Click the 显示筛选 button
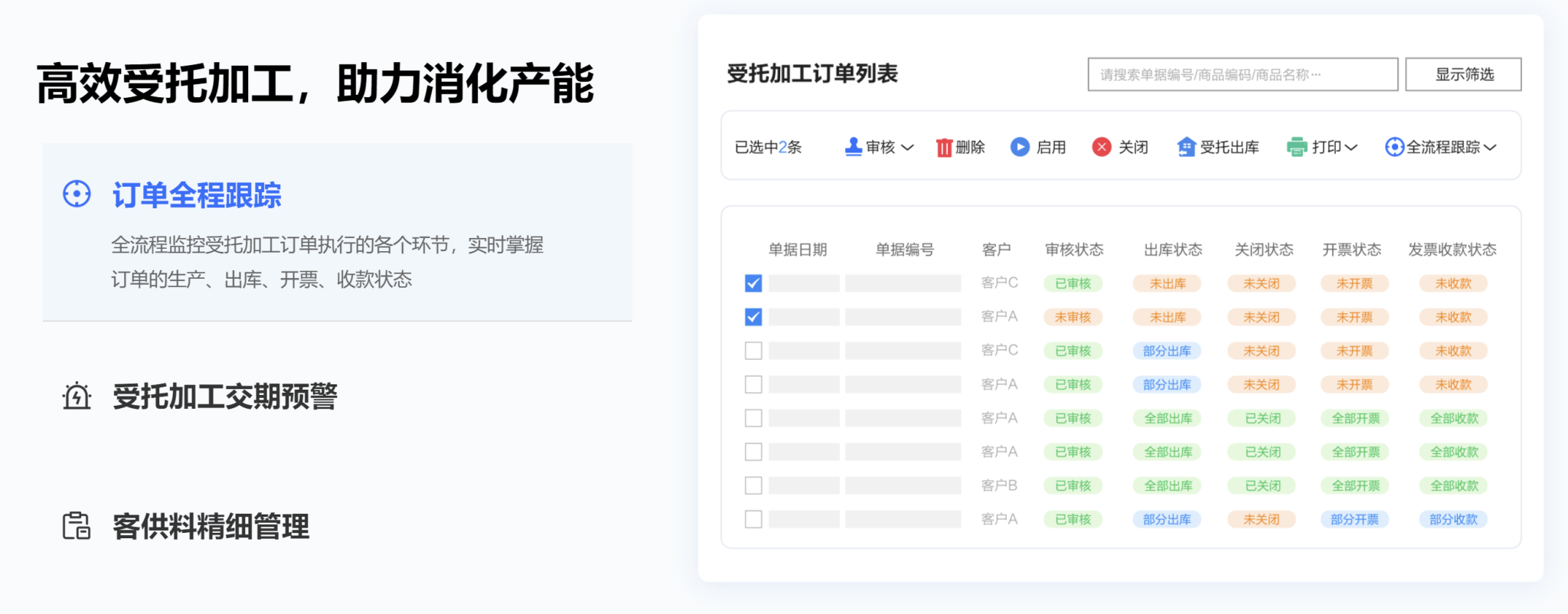 (x=1463, y=74)
